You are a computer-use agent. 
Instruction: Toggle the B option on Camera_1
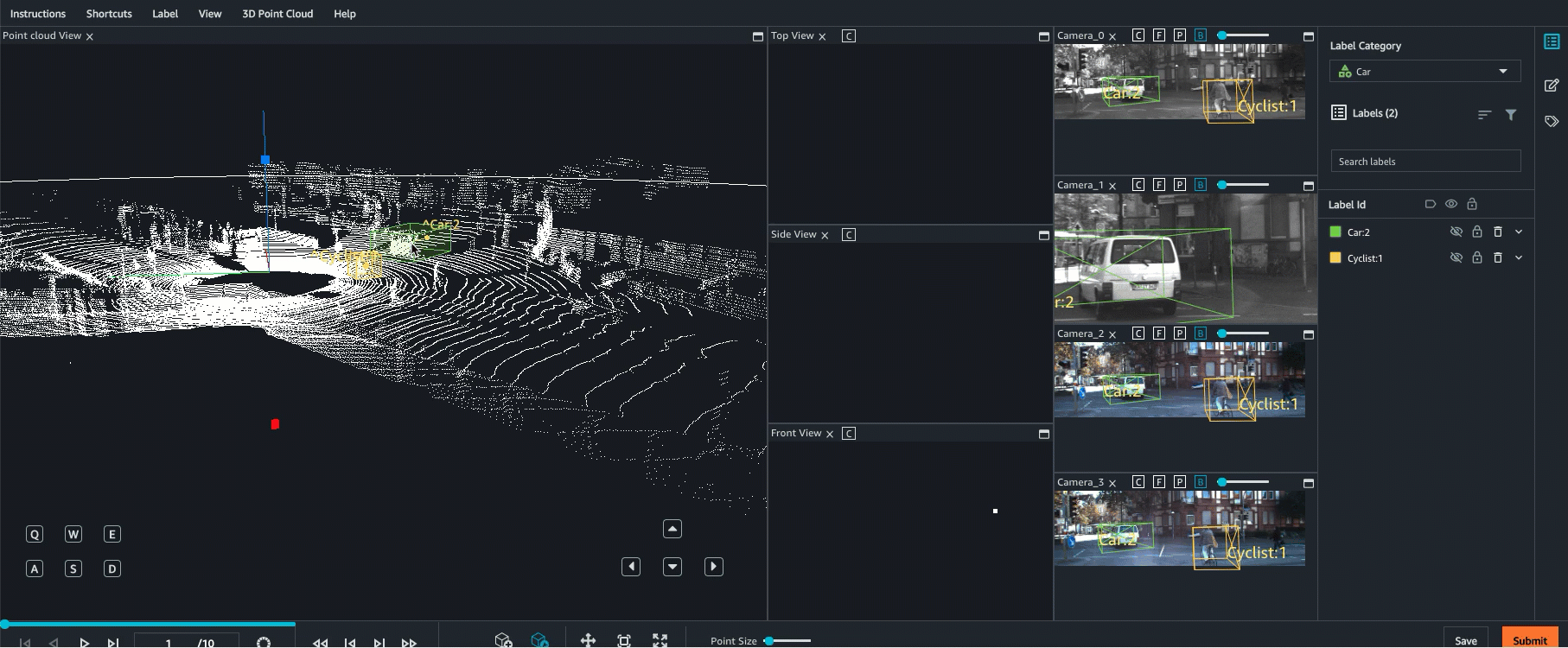tap(1200, 185)
